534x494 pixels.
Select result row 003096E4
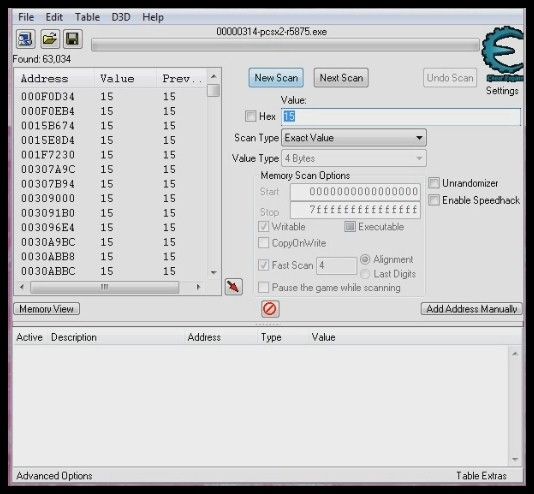[111, 227]
